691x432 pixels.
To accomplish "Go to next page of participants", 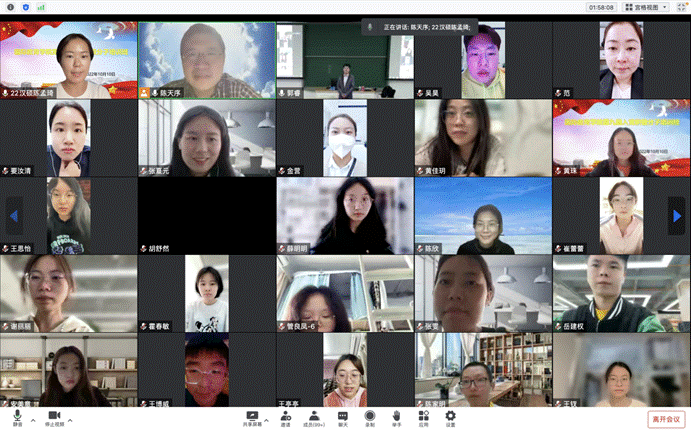I will point(676,215).
